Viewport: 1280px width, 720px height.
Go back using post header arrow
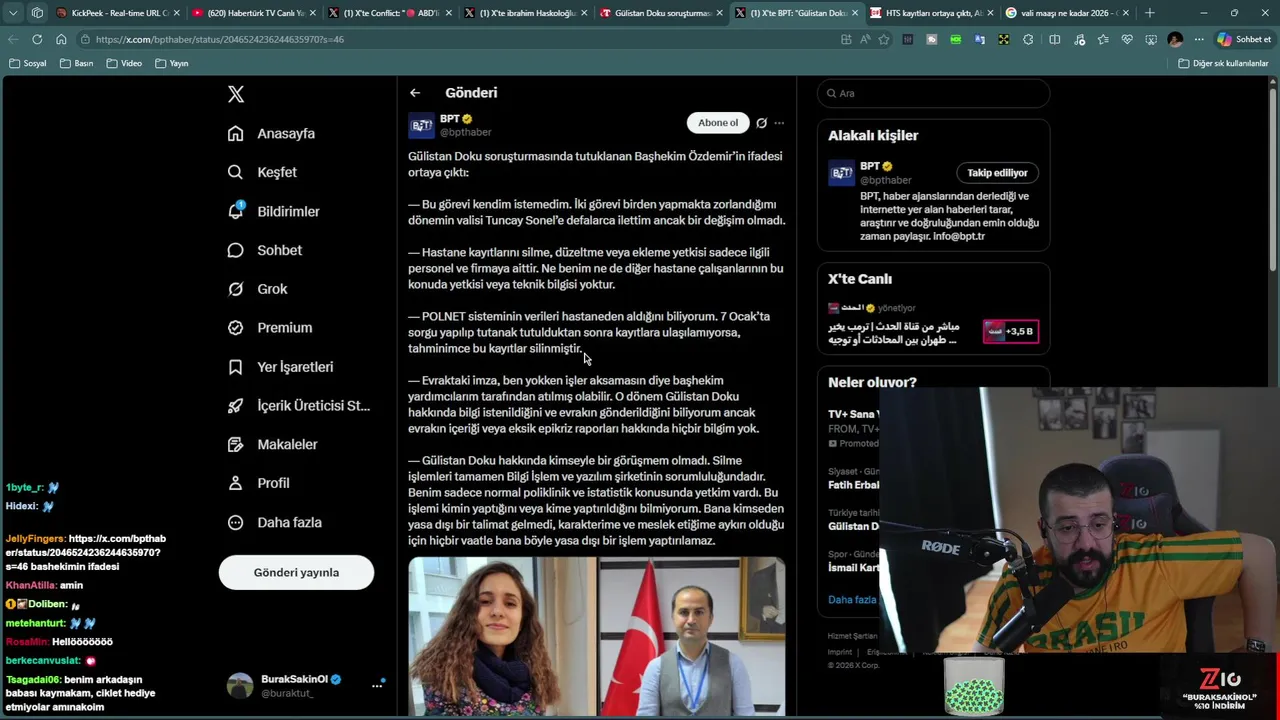point(415,93)
